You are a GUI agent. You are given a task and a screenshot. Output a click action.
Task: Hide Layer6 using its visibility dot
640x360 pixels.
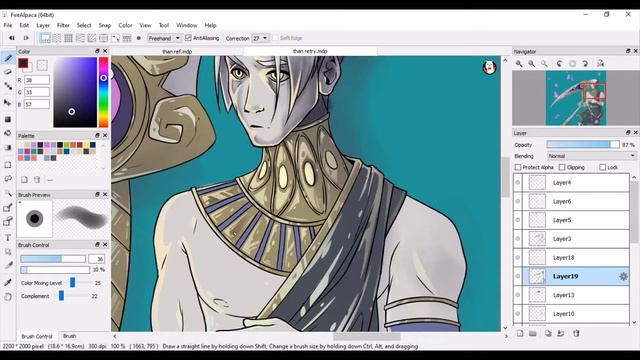coord(518,201)
